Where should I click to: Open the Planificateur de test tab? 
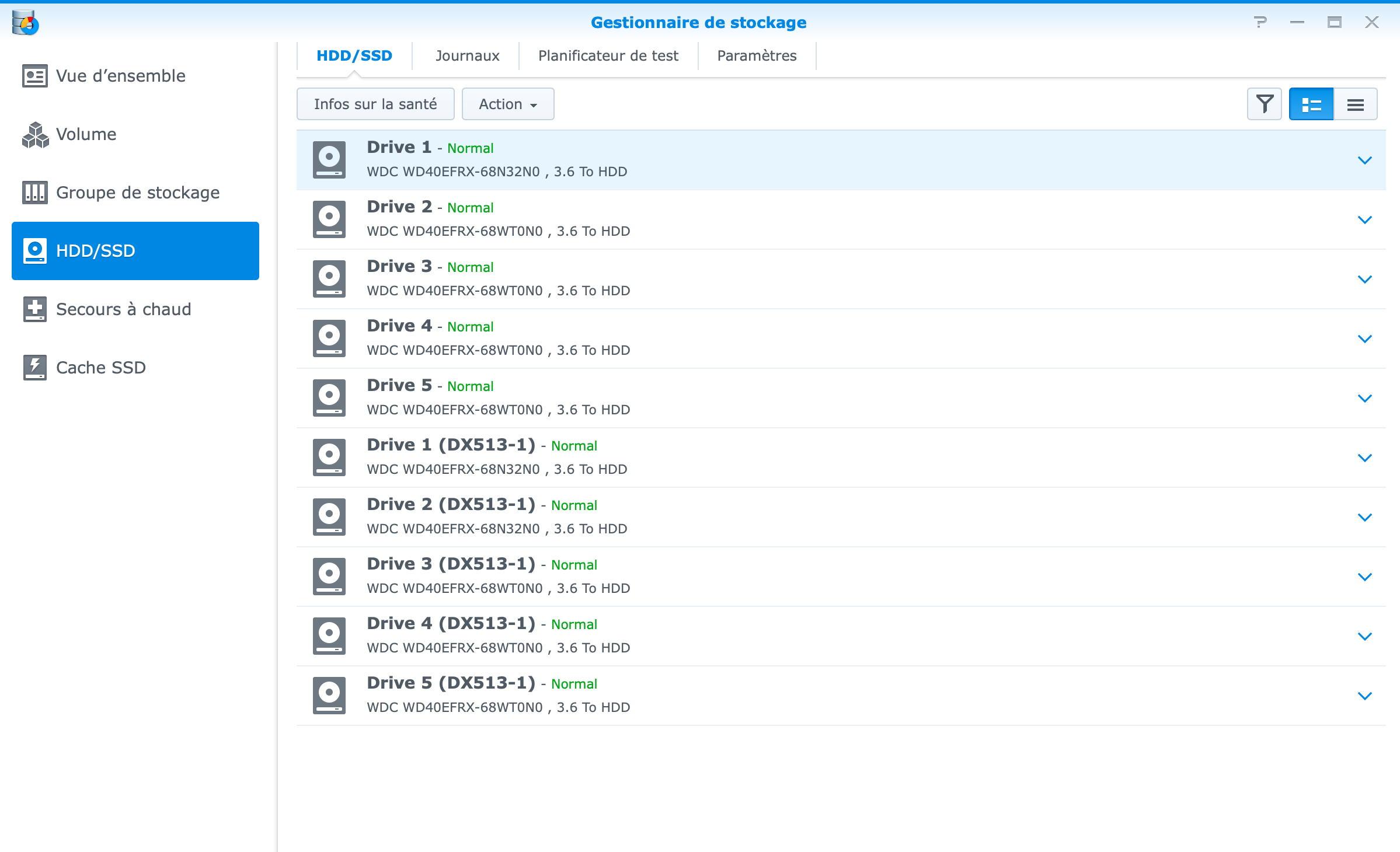pos(608,56)
